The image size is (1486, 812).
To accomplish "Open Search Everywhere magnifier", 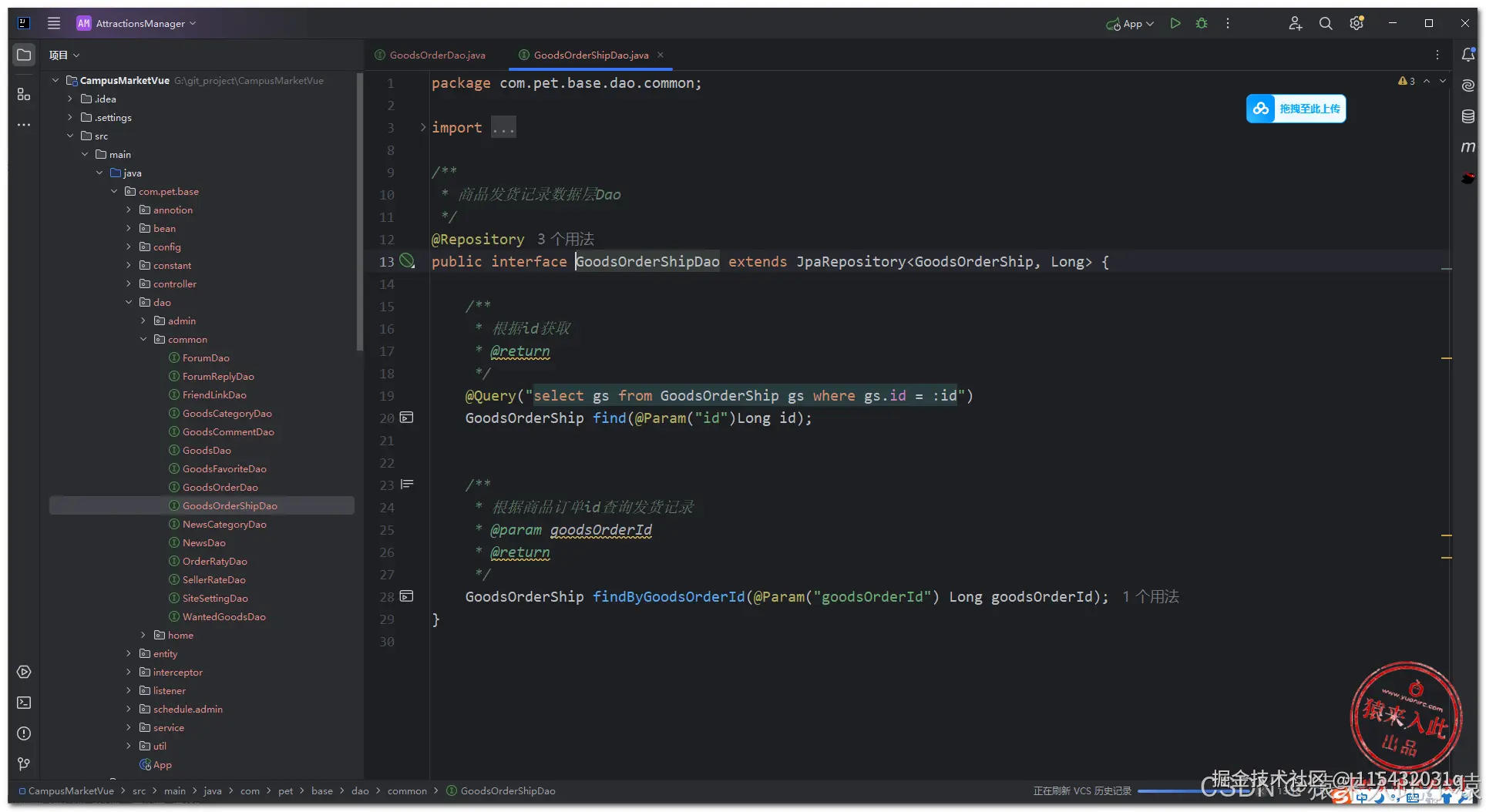I will click(x=1326, y=23).
